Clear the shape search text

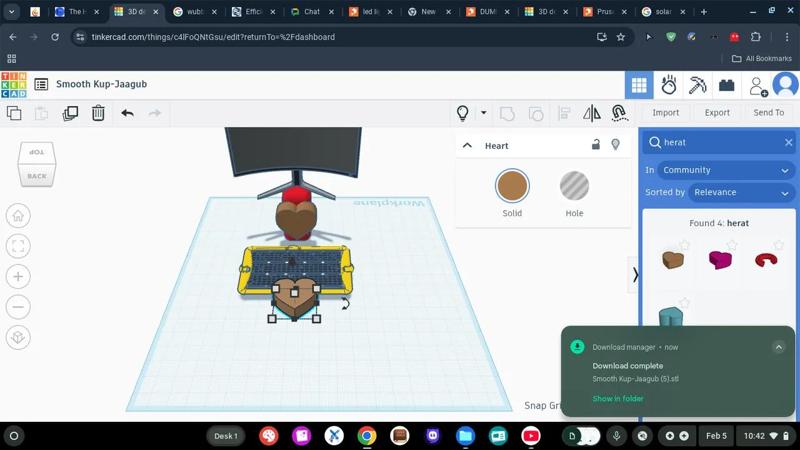click(788, 143)
